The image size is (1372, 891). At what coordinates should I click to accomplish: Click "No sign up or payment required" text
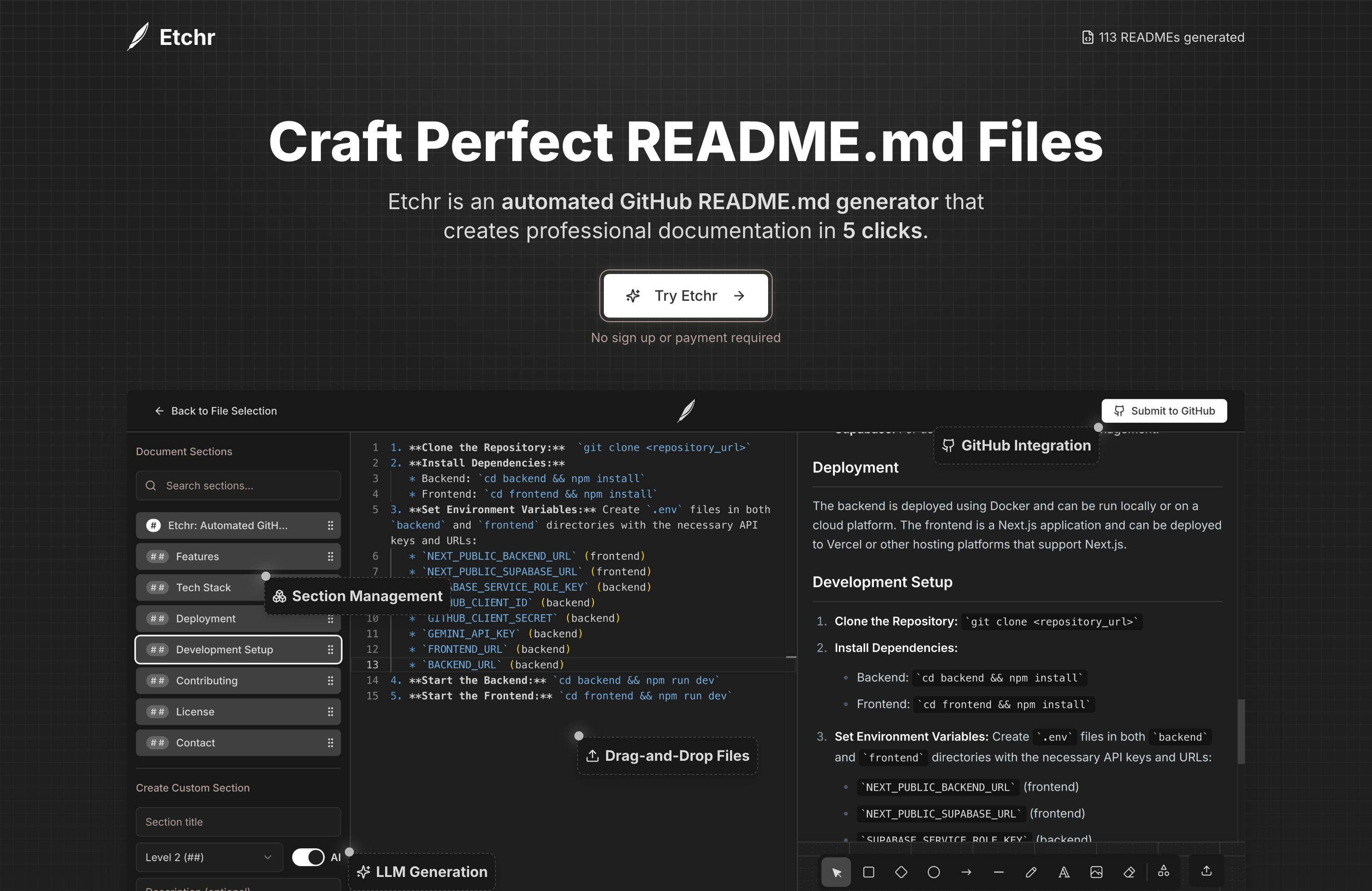pyautogui.click(x=686, y=338)
